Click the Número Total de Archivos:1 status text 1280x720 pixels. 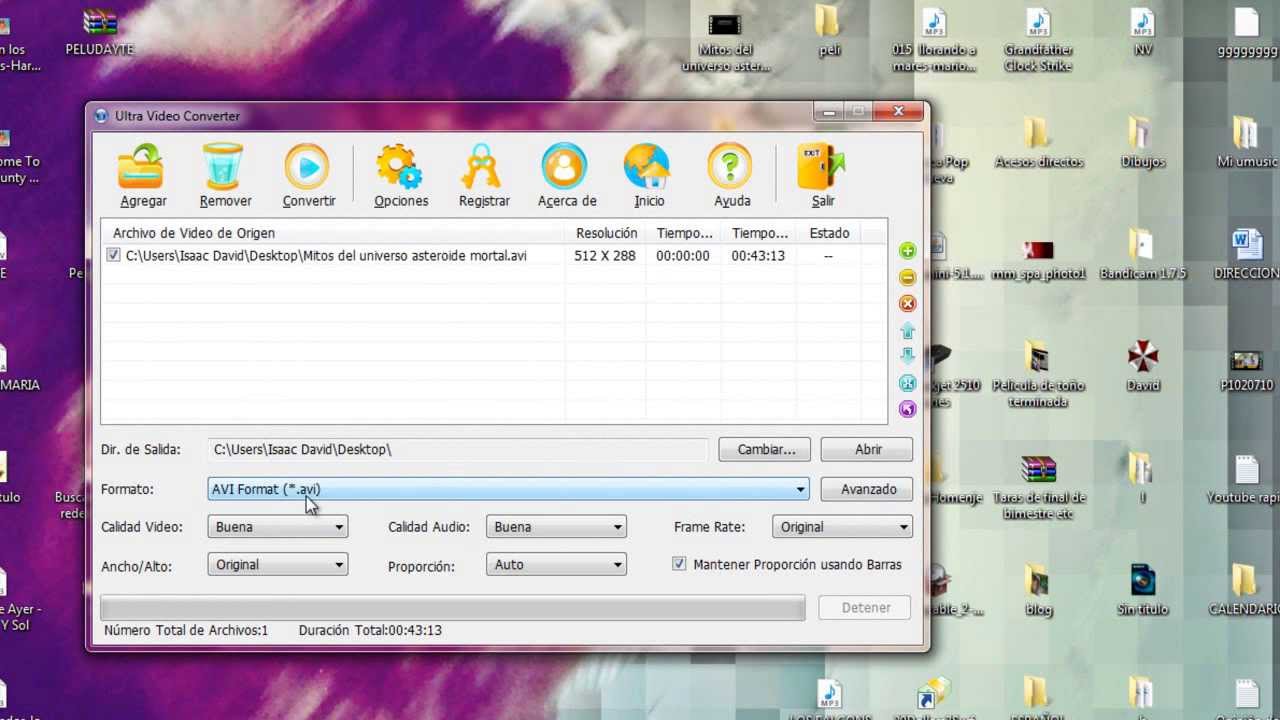(186, 630)
